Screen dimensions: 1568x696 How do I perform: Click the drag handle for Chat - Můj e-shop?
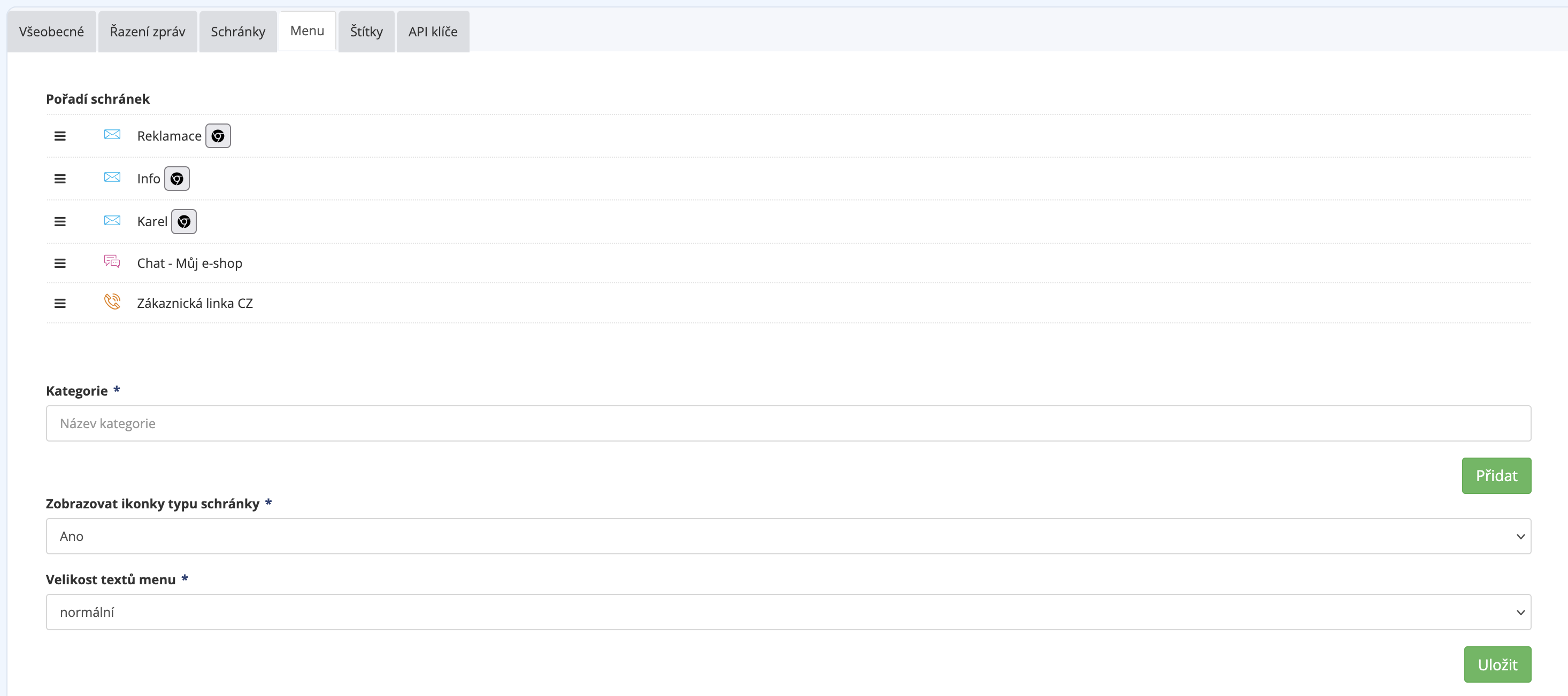[60, 263]
